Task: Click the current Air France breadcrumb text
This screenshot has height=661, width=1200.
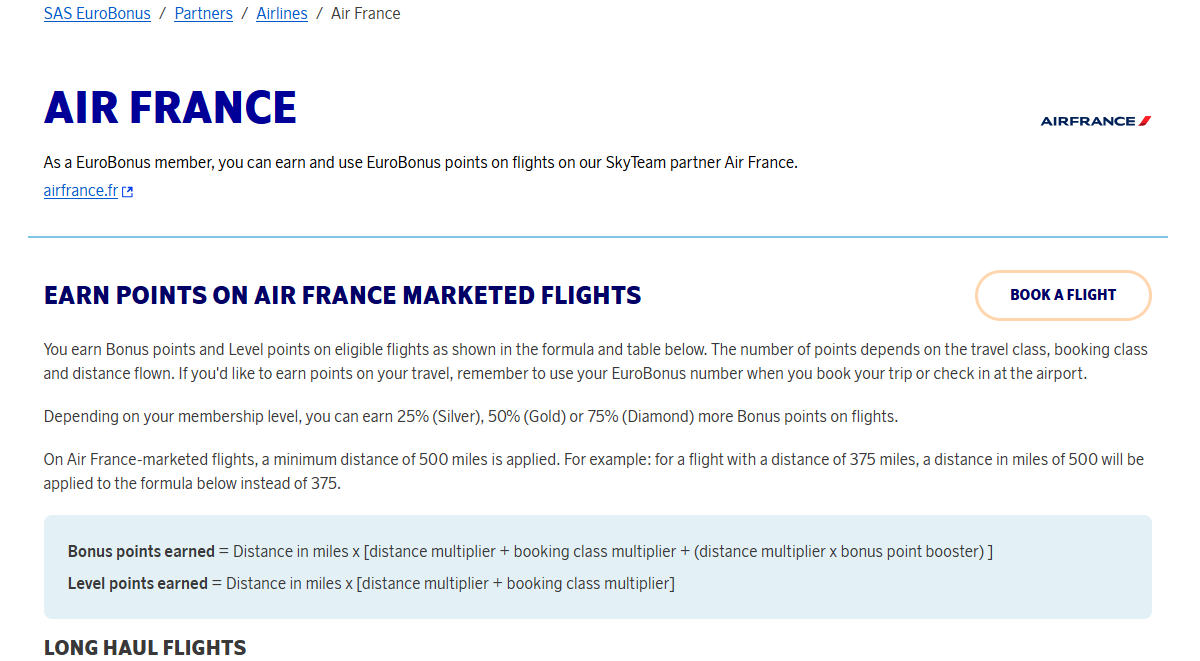Action: (x=365, y=14)
